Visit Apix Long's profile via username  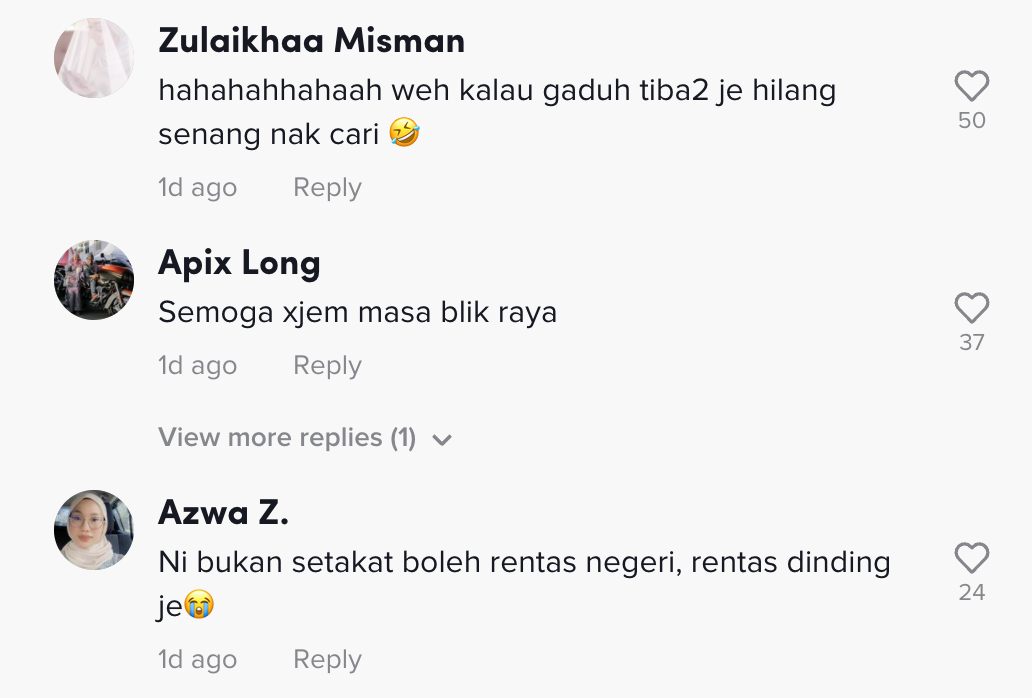pyautogui.click(x=239, y=263)
